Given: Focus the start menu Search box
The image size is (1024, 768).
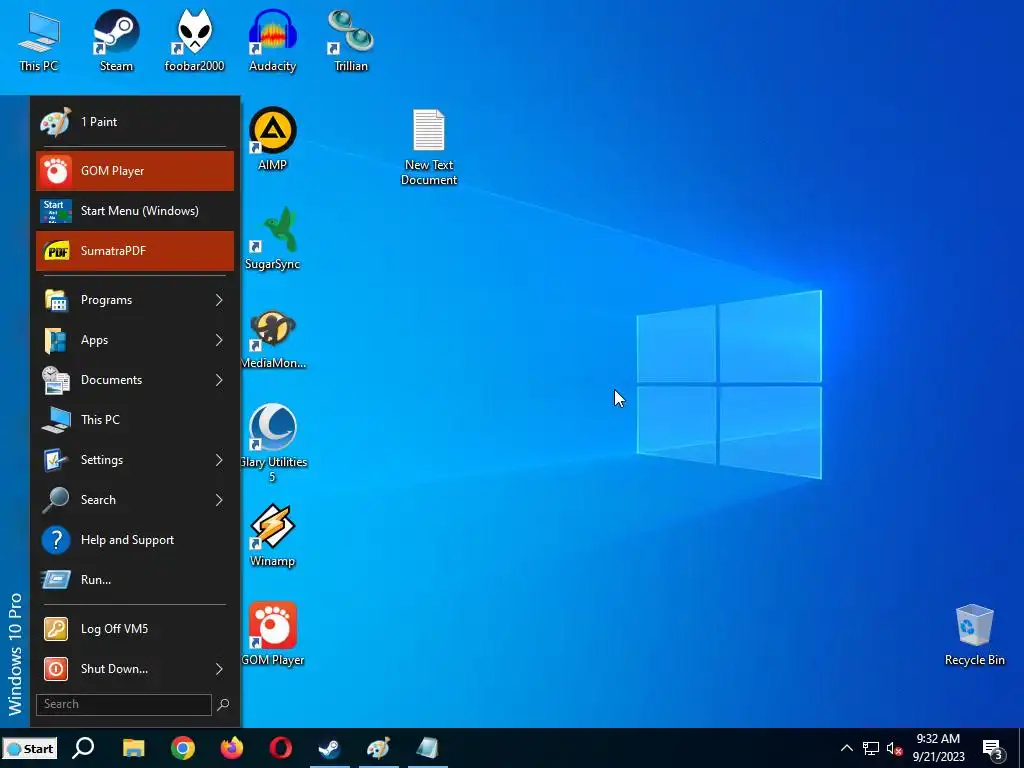Looking at the screenshot, I should tap(123, 704).
